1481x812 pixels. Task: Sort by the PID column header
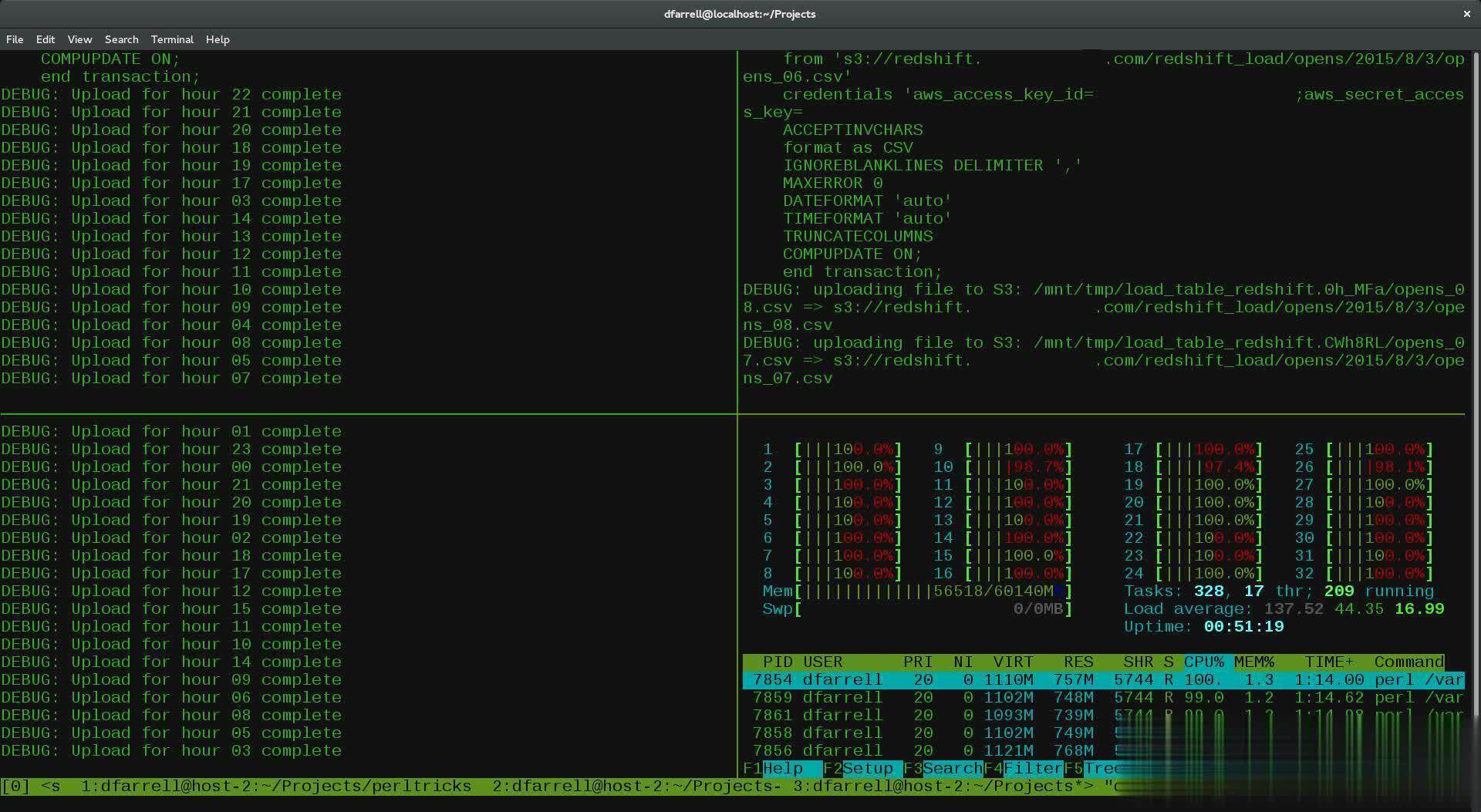pyautogui.click(x=778, y=662)
